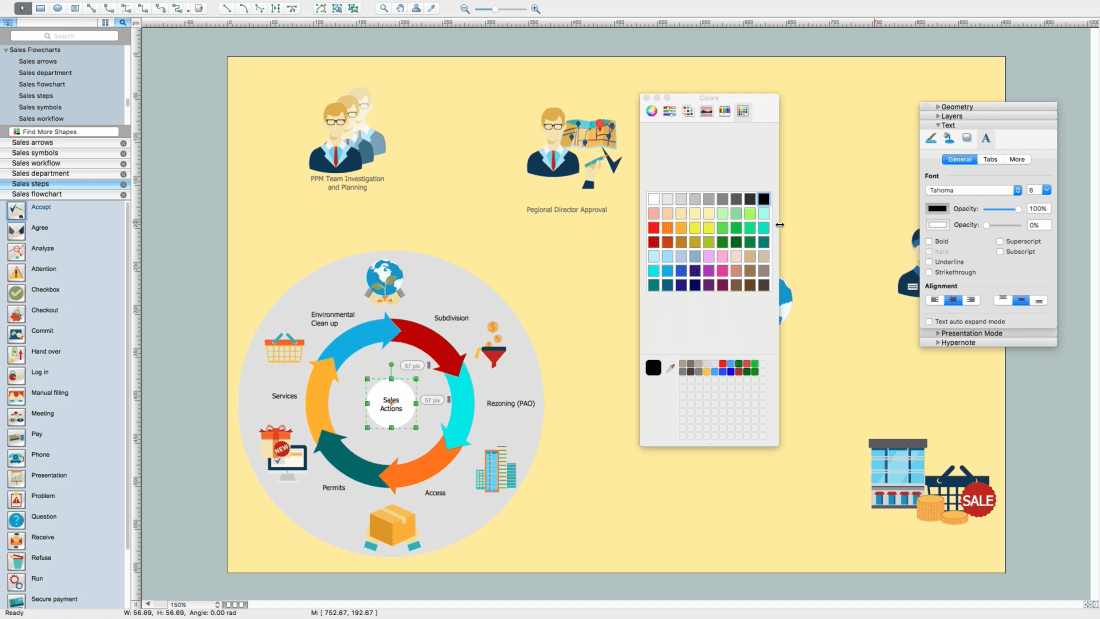Open the shadow settings icon
Image resolution: width=1100 pixels, height=619 pixels.
click(x=967, y=138)
